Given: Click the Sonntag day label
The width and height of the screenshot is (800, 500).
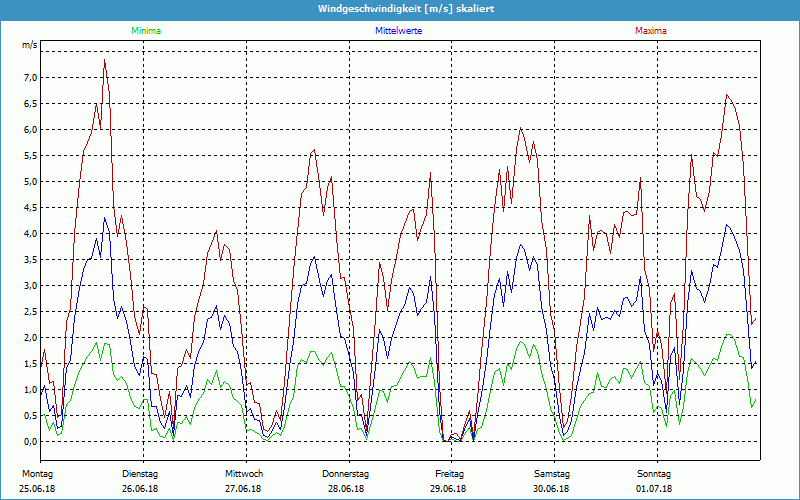Looking at the screenshot, I should pos(654,474).
